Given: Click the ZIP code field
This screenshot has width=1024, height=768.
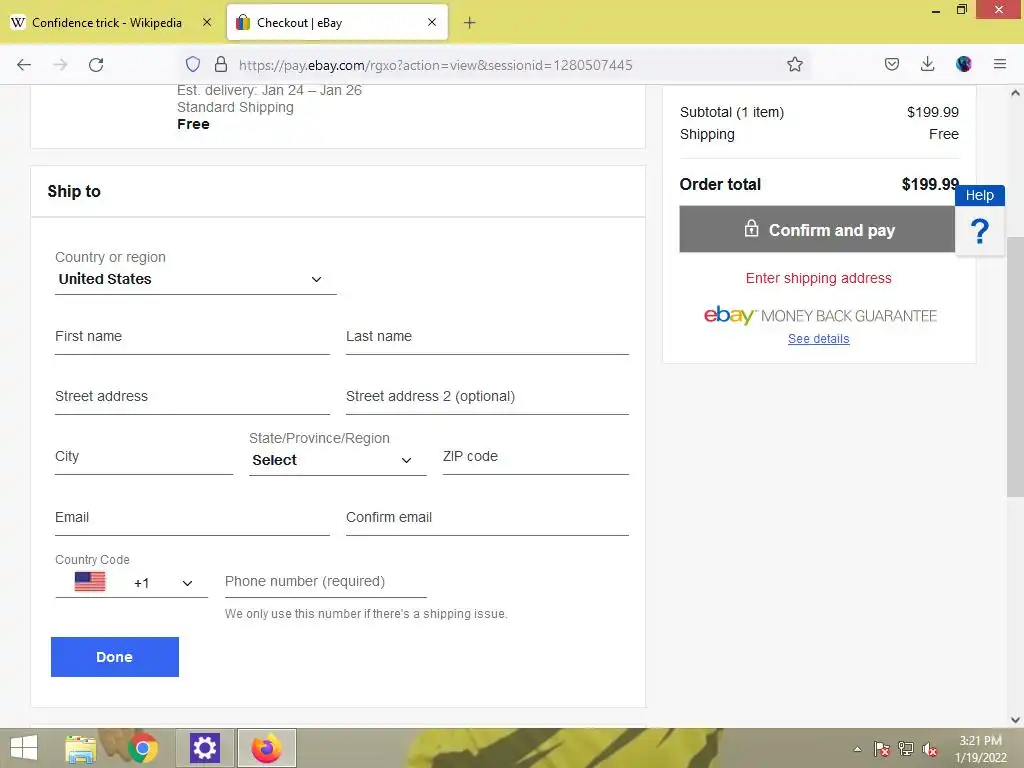Looking at the screenshot, I should (x=536, y=458).
